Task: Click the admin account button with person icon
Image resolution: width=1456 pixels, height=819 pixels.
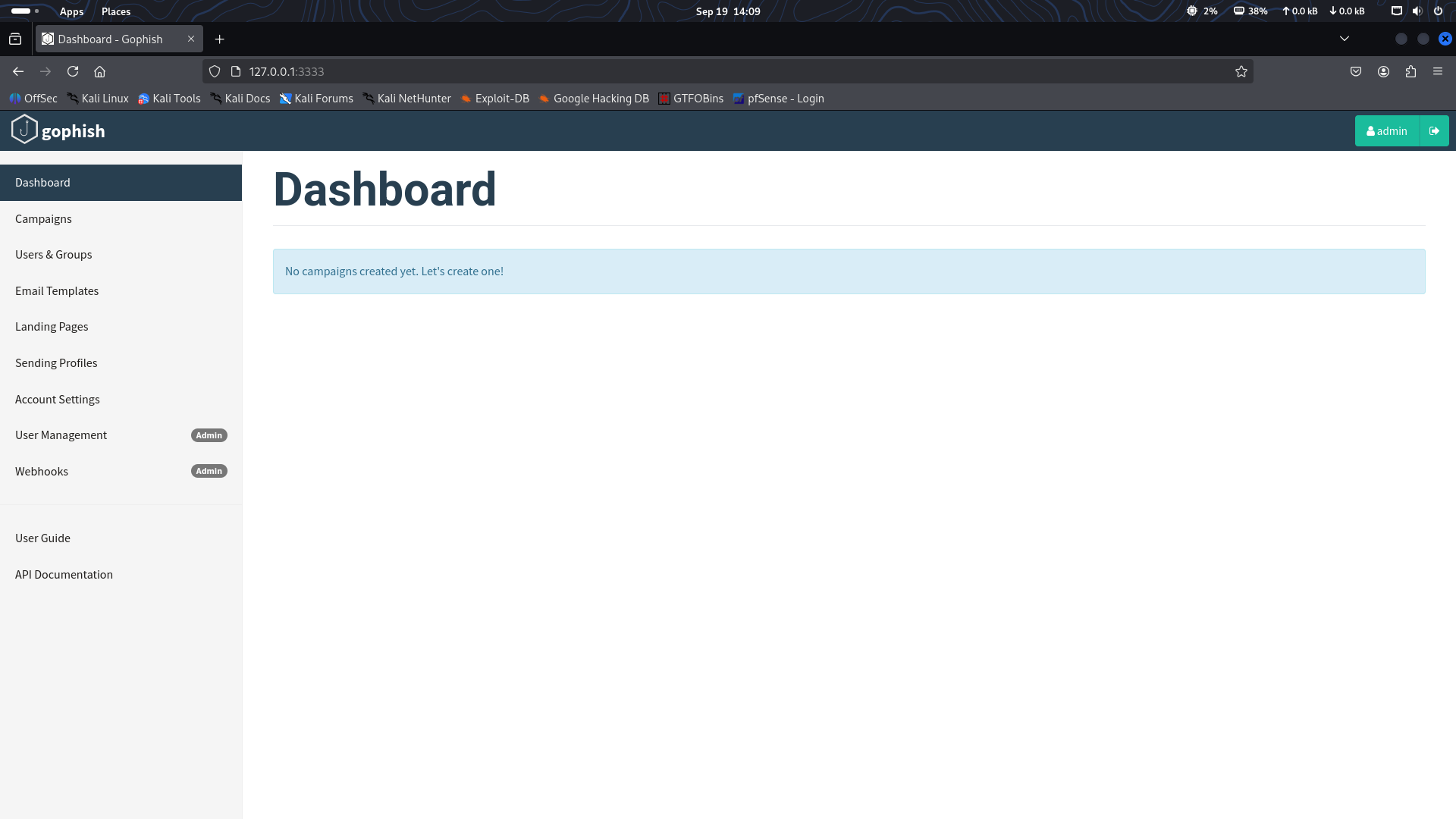Action: pos(1387,130)
